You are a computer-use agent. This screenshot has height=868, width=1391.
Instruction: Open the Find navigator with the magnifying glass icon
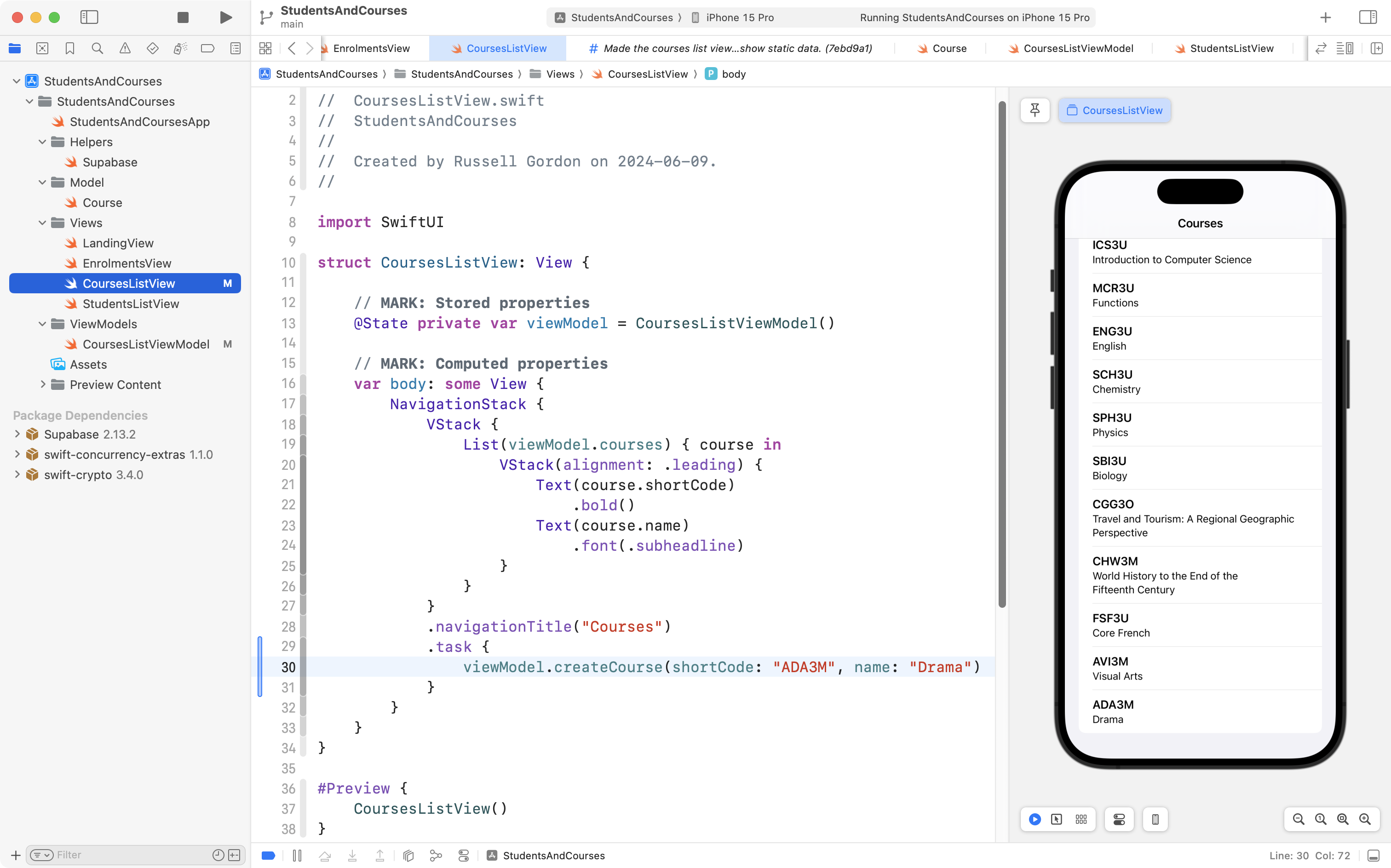click(97, 49)
